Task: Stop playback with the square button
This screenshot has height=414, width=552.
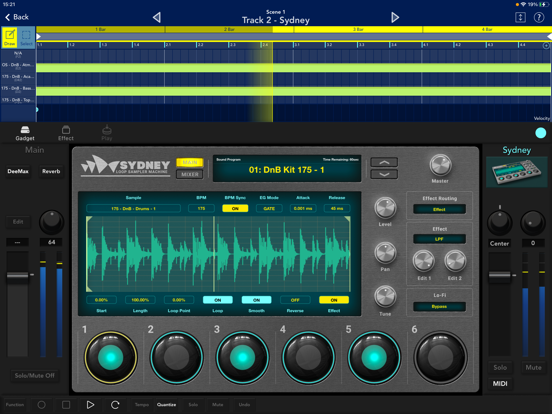Action: (66, 404)
